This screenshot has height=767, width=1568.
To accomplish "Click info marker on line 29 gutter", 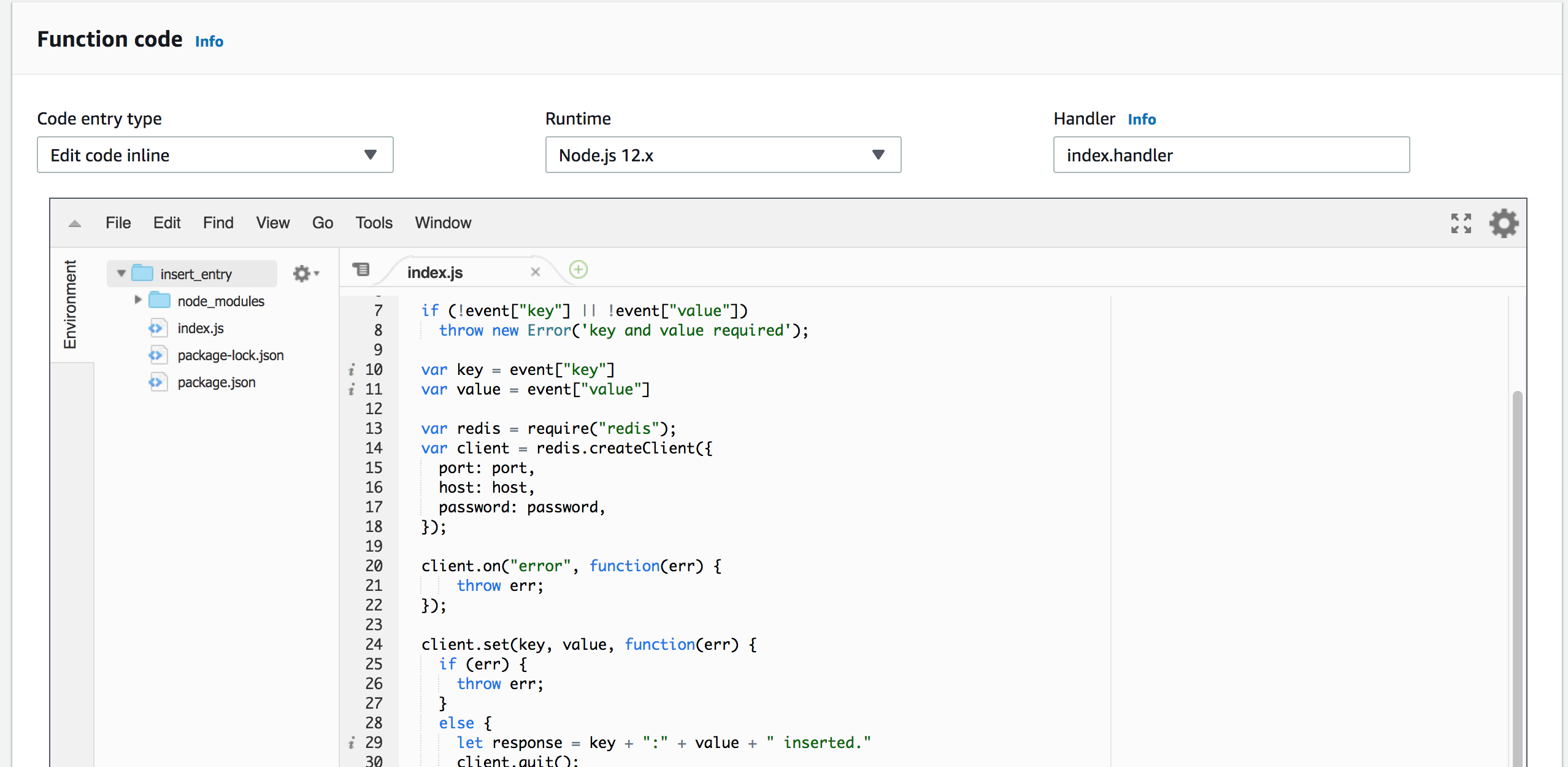I will point(352,743).
